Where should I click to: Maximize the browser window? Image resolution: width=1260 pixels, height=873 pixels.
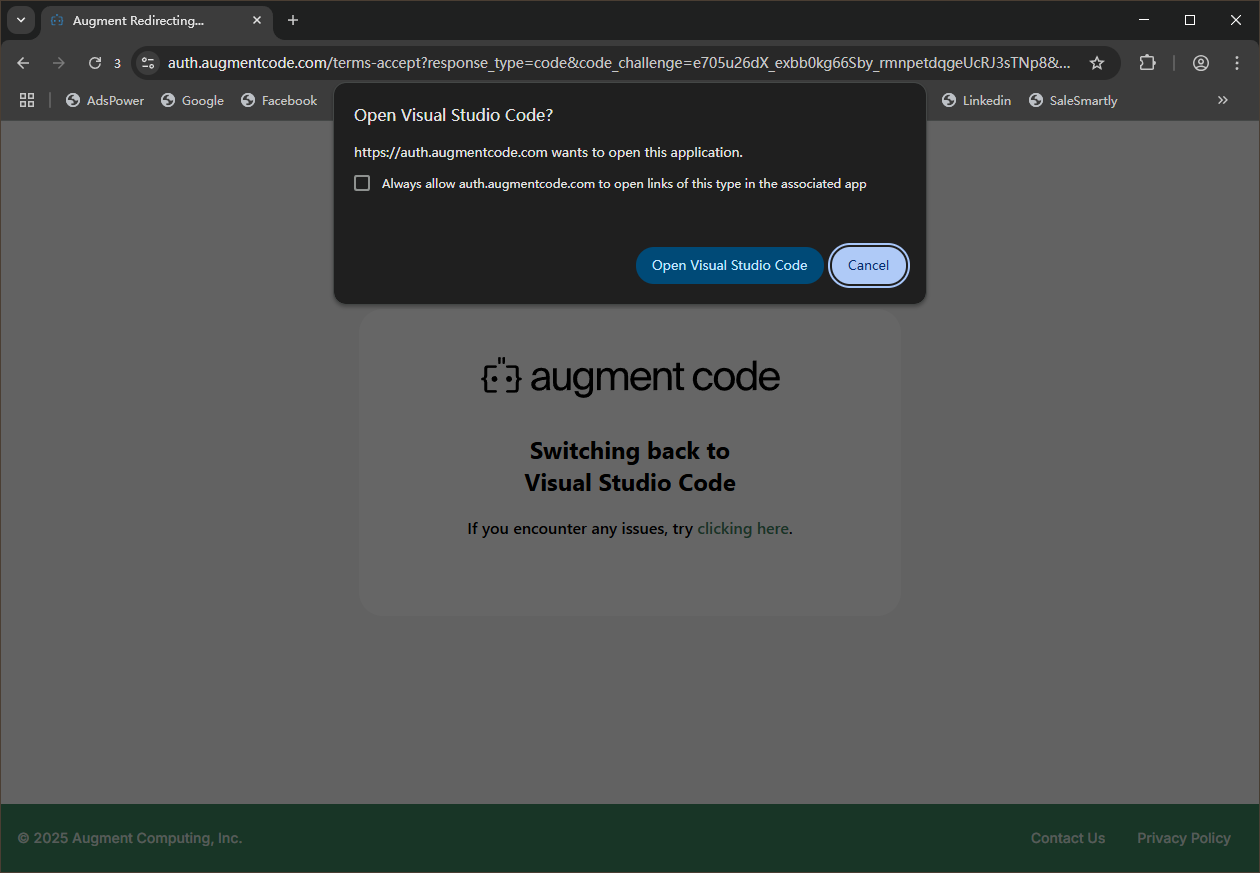1190,20
